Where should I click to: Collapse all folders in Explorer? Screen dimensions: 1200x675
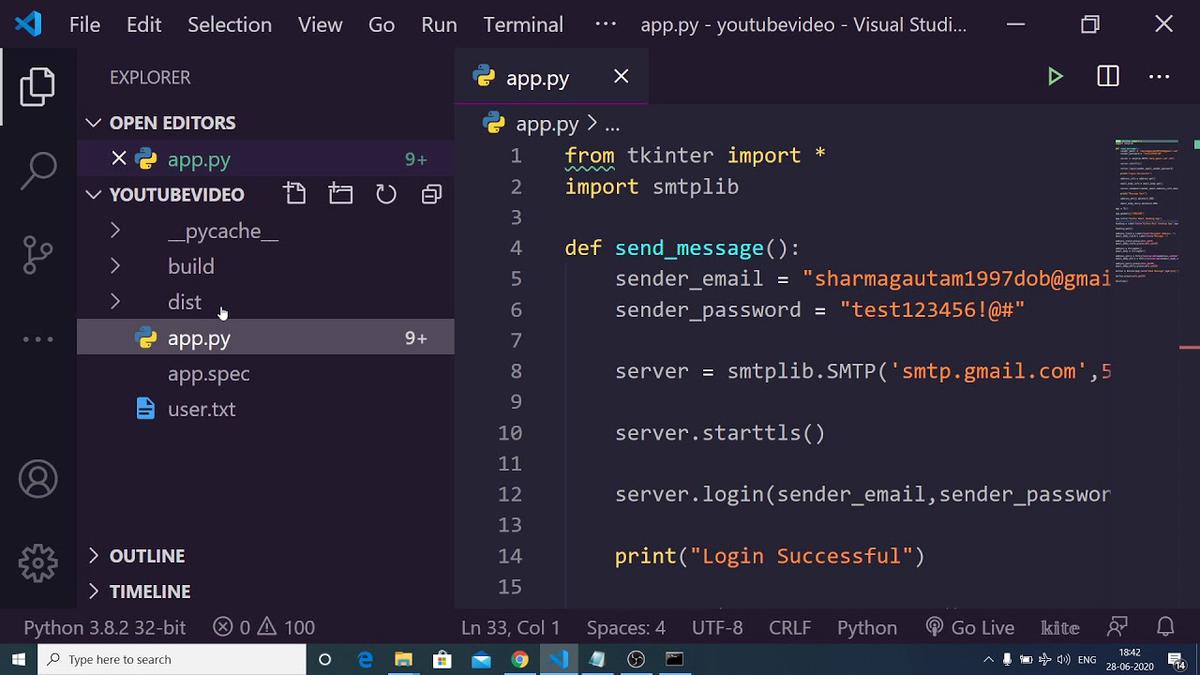[431, 193]
